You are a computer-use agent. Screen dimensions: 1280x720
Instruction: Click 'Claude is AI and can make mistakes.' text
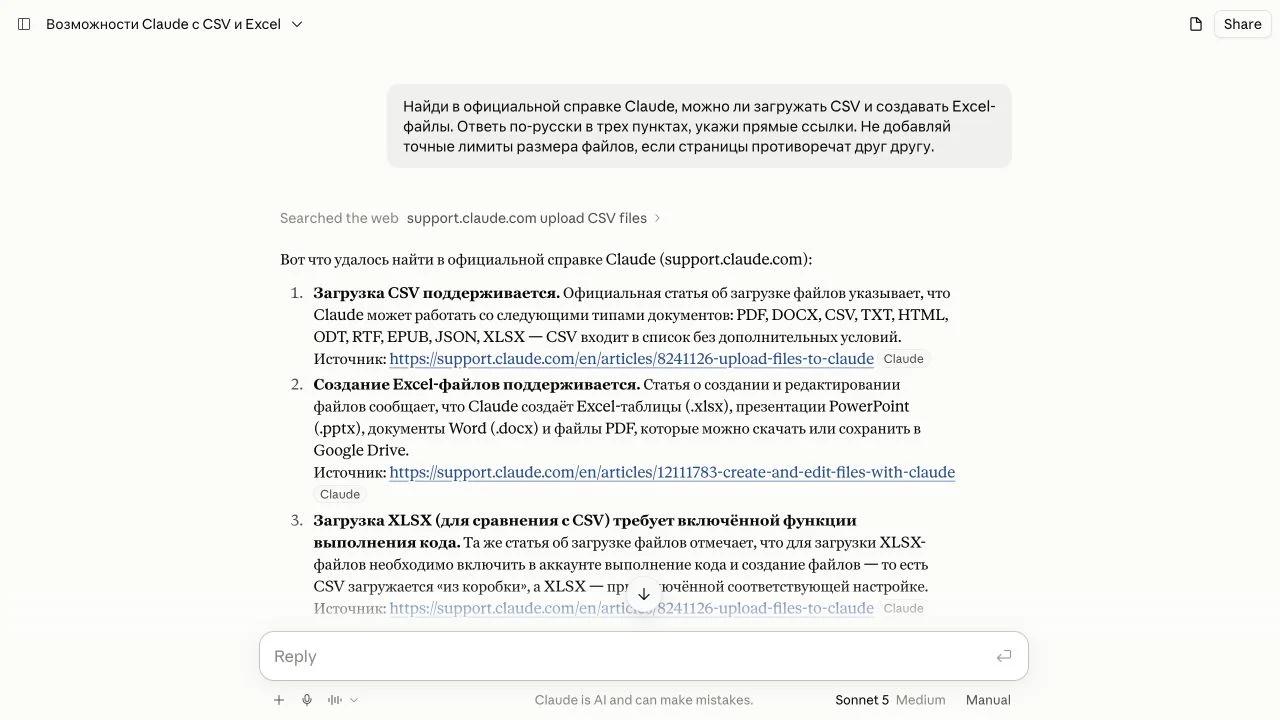pos(644,700)
